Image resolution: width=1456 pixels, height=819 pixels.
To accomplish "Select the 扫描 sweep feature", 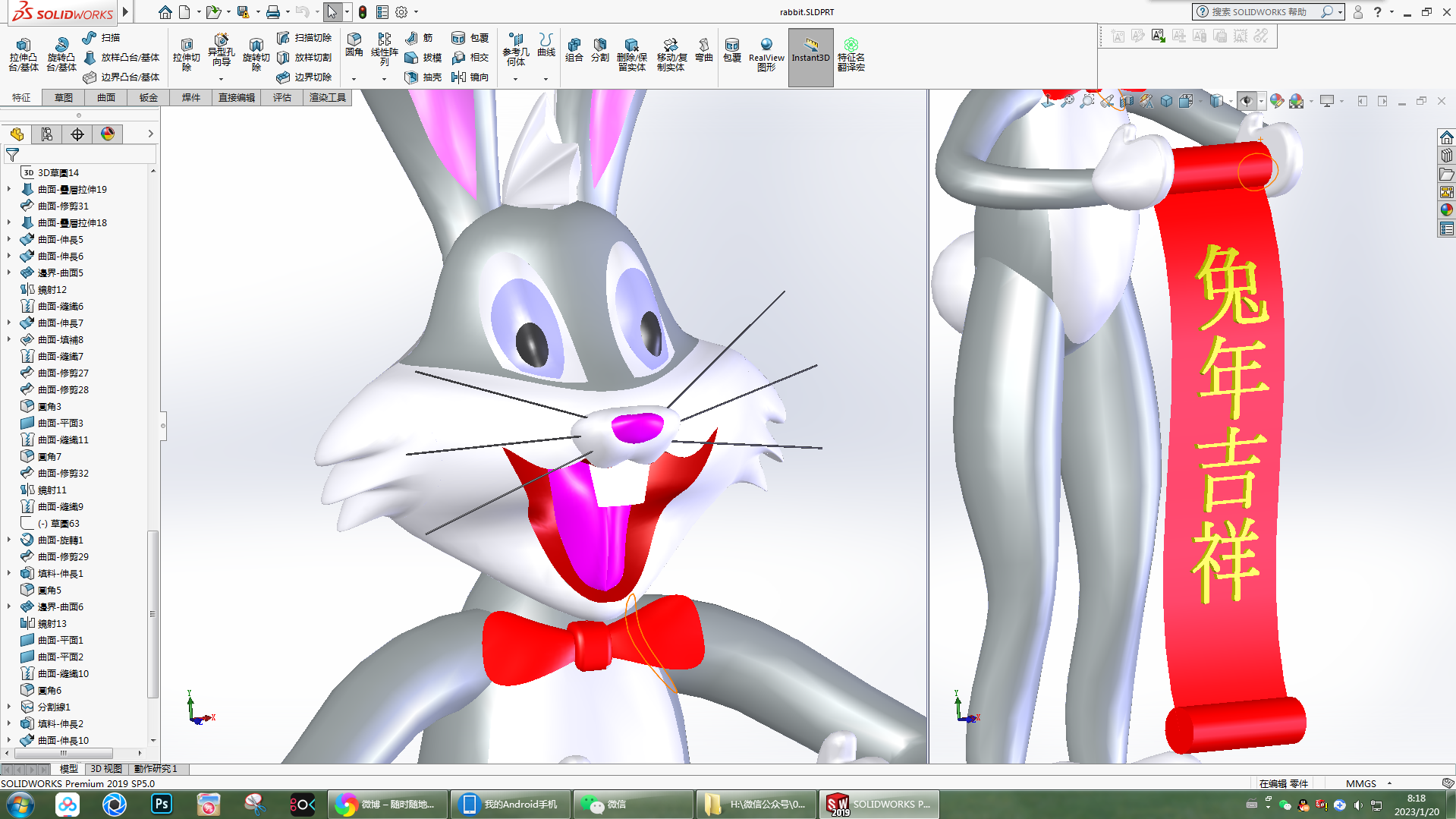I will coord(101,37).
